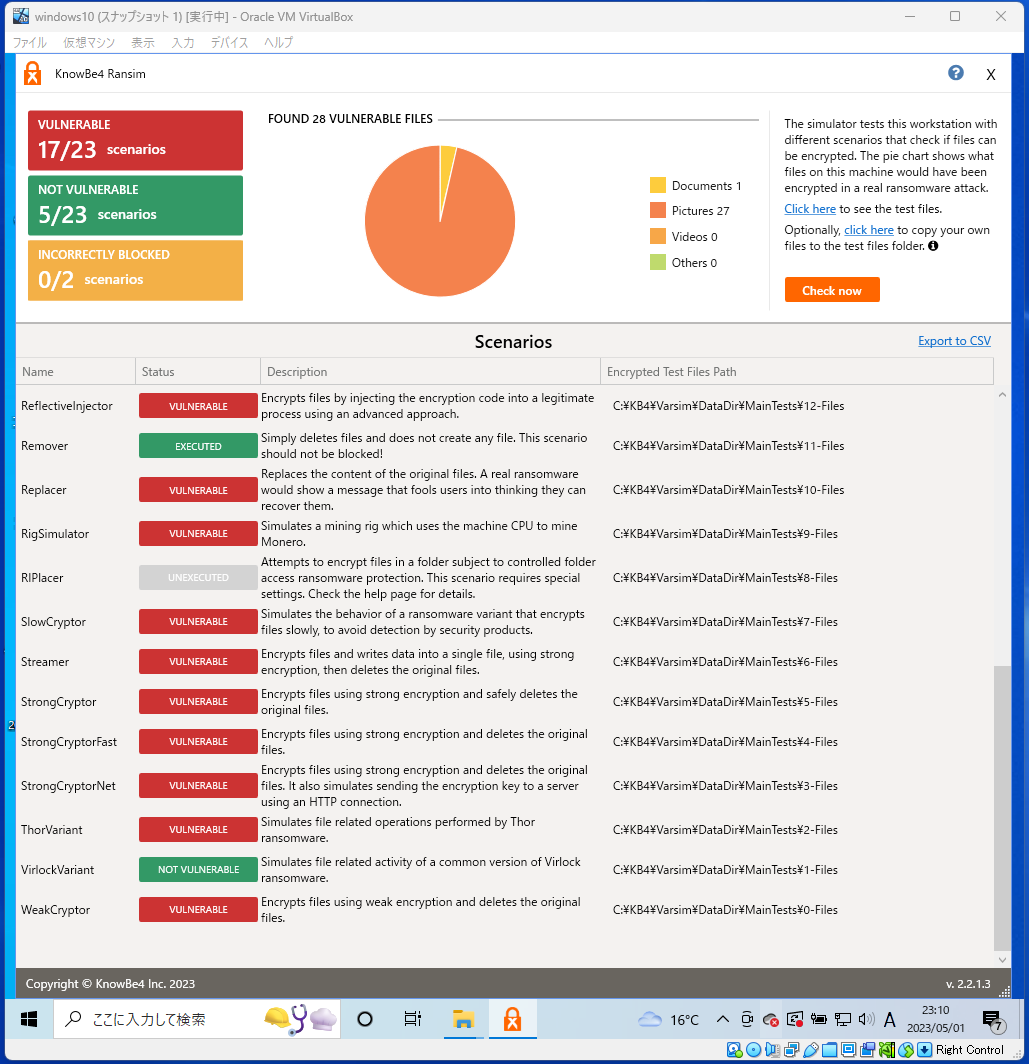Click the Remover EXECUTED status badge
This screenshot has width=1029, height=1064.
point(198,446)
